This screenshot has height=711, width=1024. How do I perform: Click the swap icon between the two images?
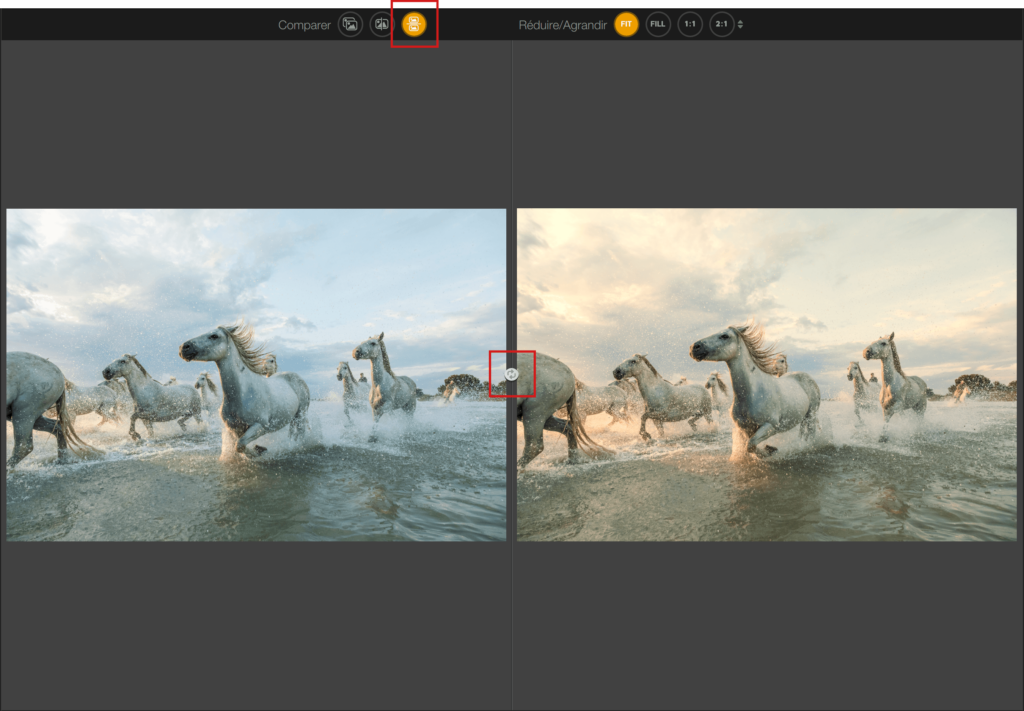(x=511, y=374)
